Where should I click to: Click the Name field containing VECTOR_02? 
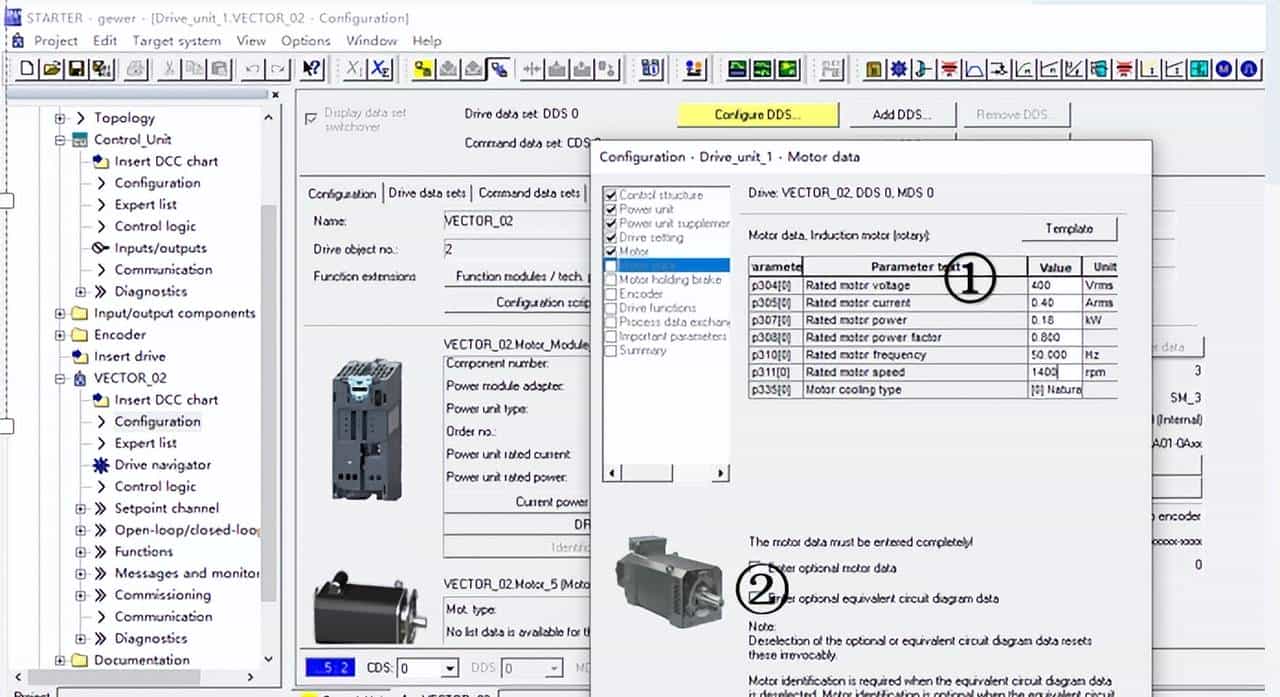click(517, 221)
